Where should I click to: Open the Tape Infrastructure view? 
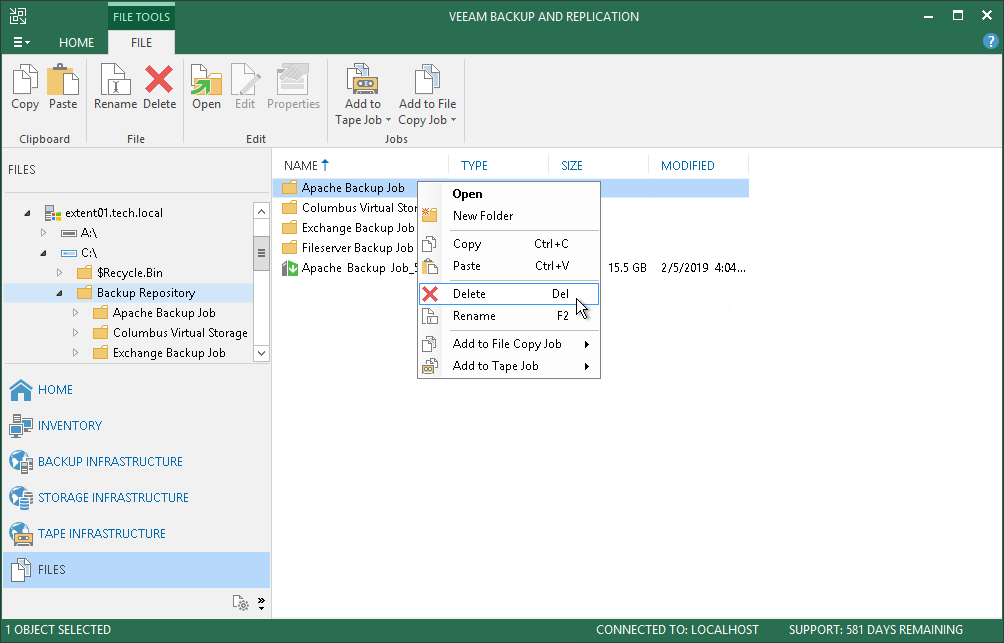pyautogui.click(x=87, y=533)
